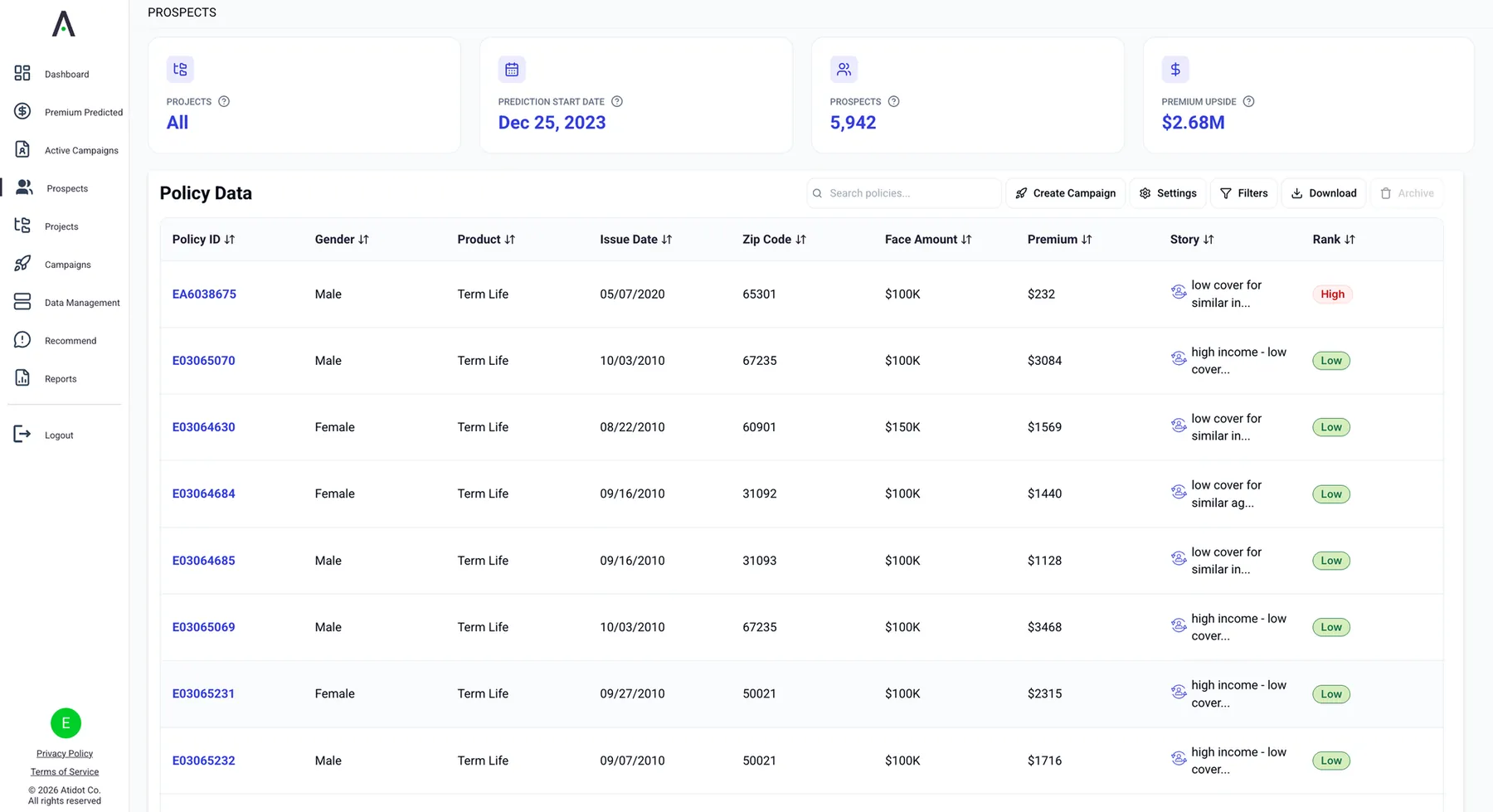Click the Campaigns rocket icon in sidebar
This screenshot has height=812, width=1493.
coord(22,264)
